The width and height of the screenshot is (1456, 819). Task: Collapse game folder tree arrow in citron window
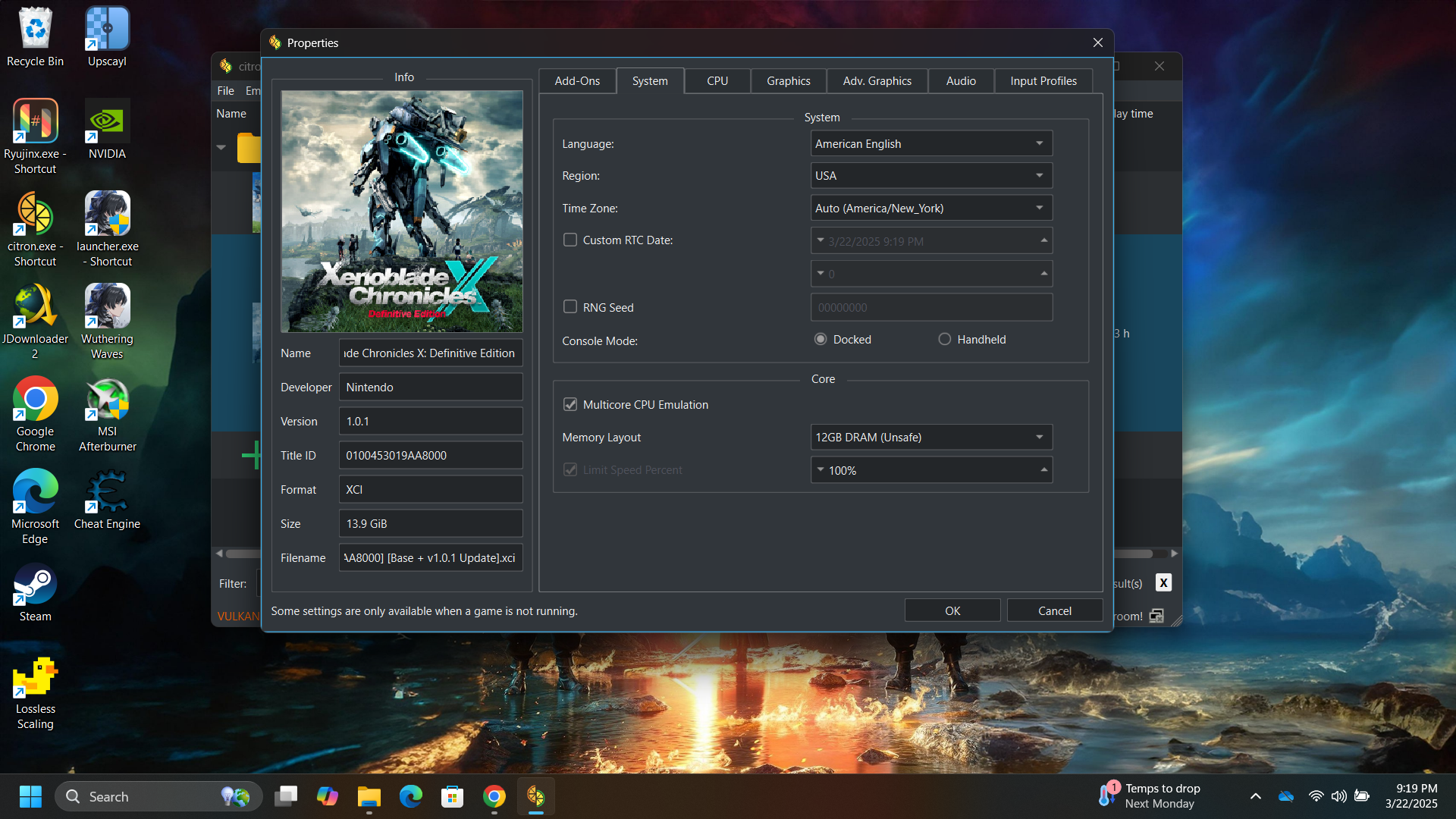pyautogui.click(x=221, y=147)
